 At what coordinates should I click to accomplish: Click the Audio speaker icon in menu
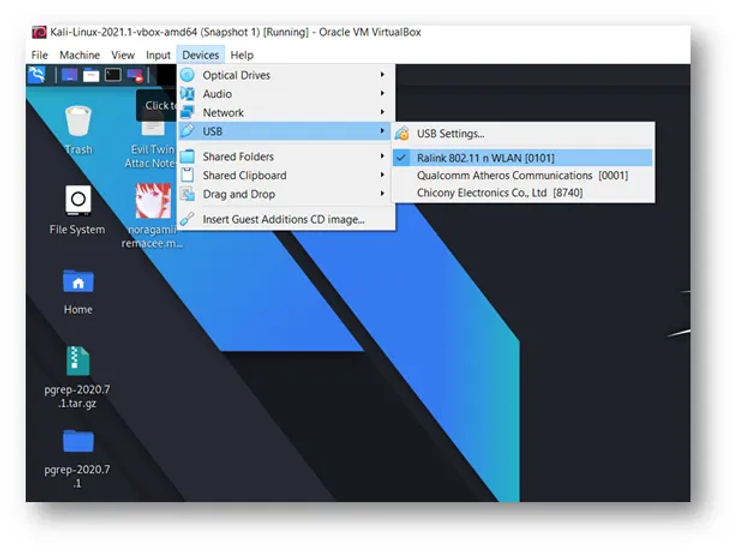pyautogui.click(x=188, y=94)
